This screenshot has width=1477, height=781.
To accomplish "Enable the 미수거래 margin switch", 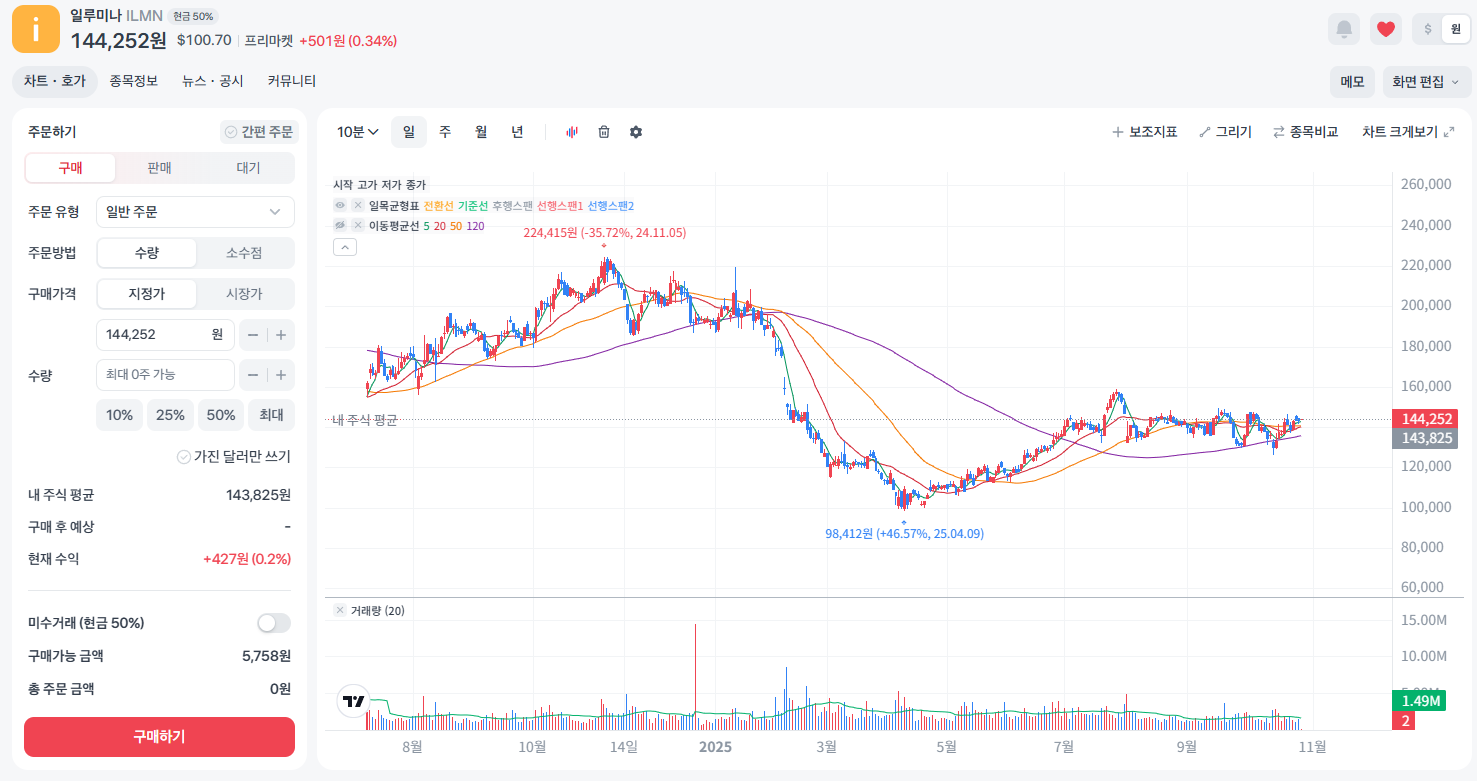I will (x=273, y=623).
